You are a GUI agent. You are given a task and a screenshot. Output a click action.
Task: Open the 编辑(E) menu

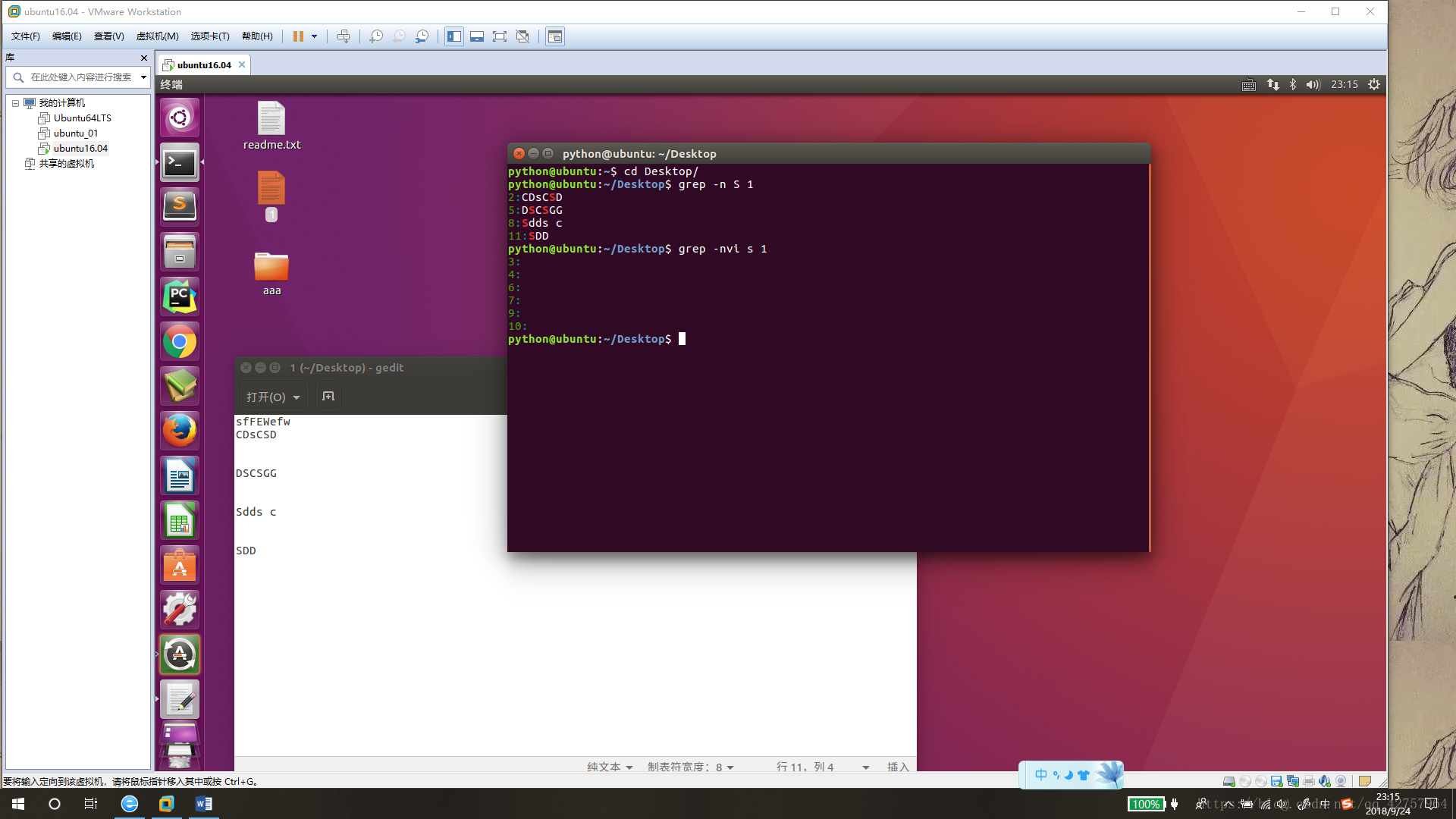67,36
